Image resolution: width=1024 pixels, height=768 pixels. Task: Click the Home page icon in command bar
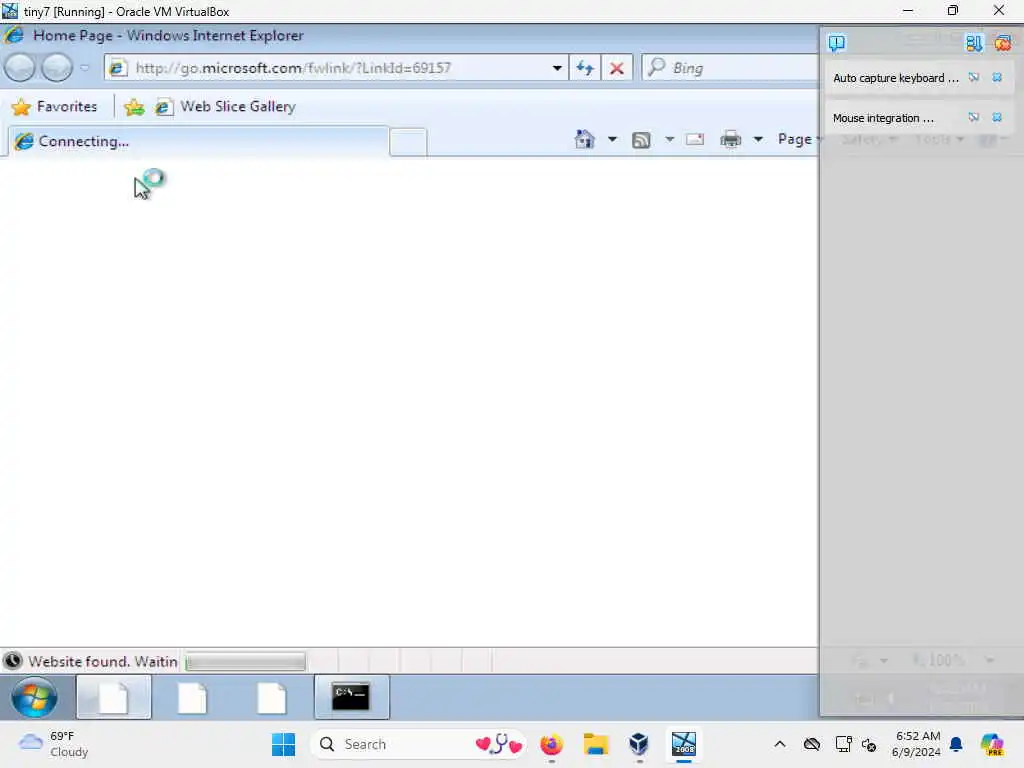pyautogui.click(x=584, y=139)
